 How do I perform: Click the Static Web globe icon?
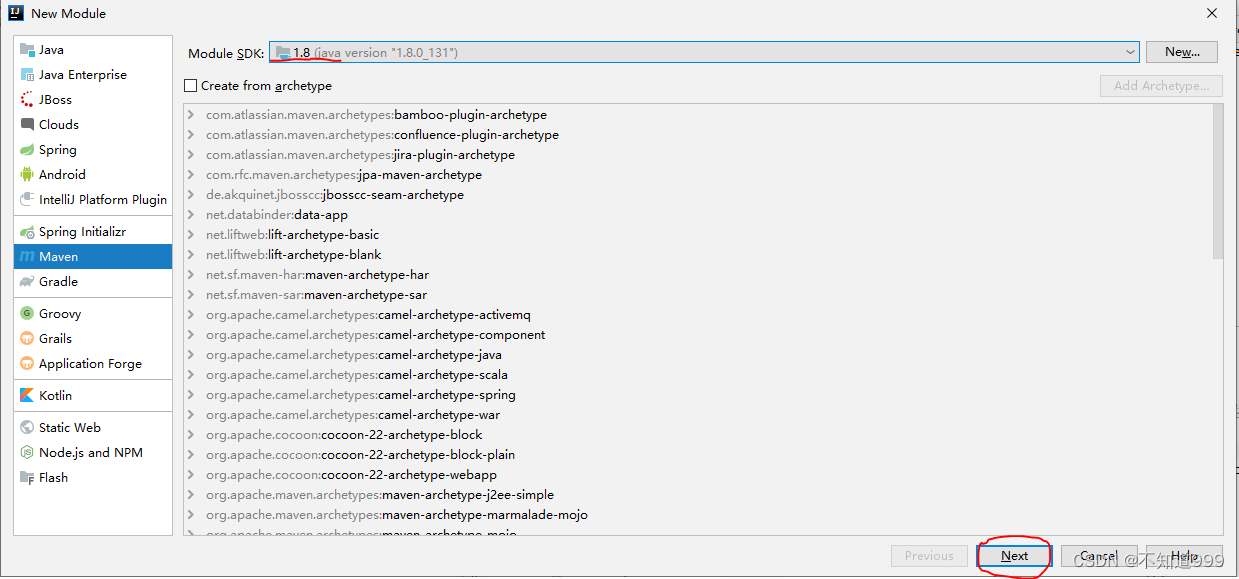click(x=27, y=428)
